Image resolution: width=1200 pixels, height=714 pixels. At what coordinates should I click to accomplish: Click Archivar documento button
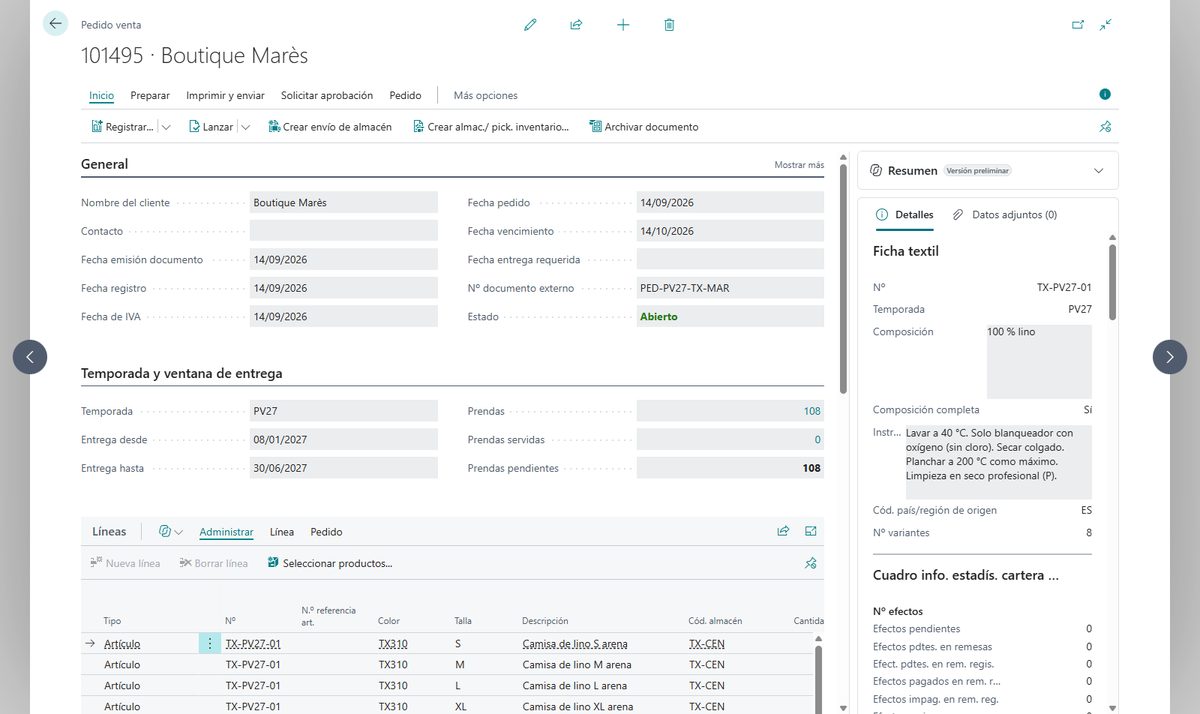point(644,127)
